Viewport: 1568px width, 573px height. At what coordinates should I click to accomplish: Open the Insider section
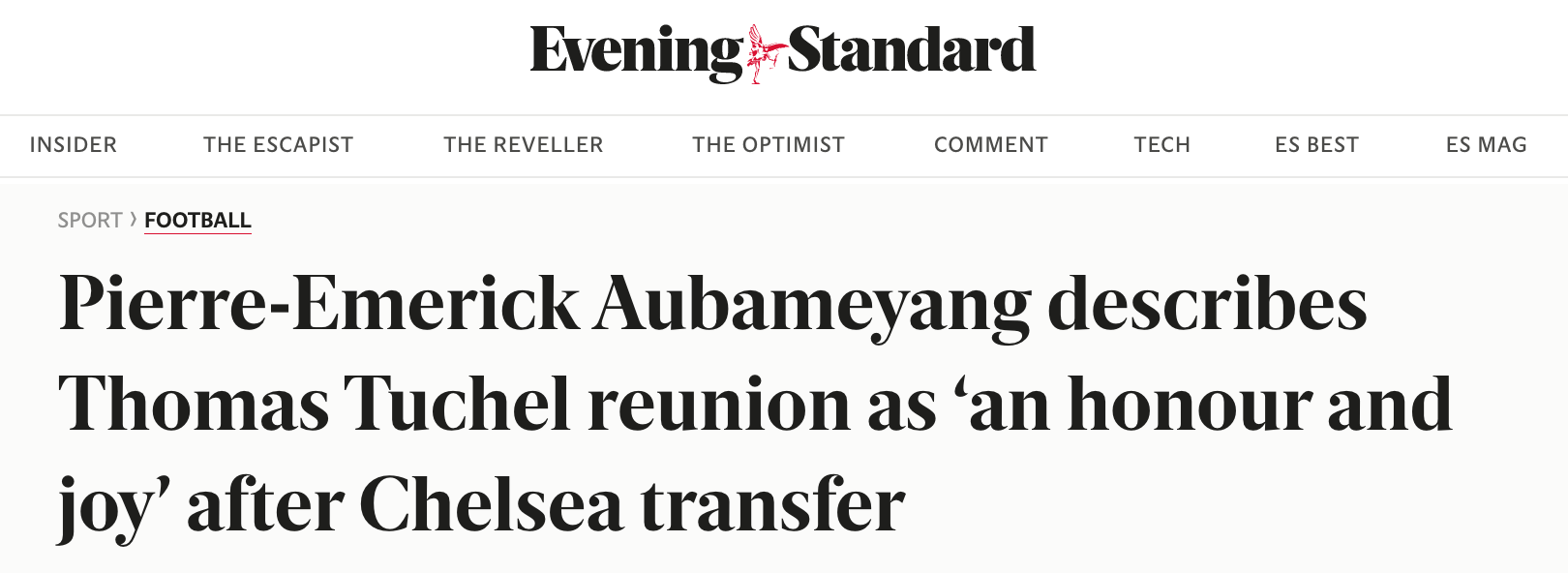click(x=74, y=145)
